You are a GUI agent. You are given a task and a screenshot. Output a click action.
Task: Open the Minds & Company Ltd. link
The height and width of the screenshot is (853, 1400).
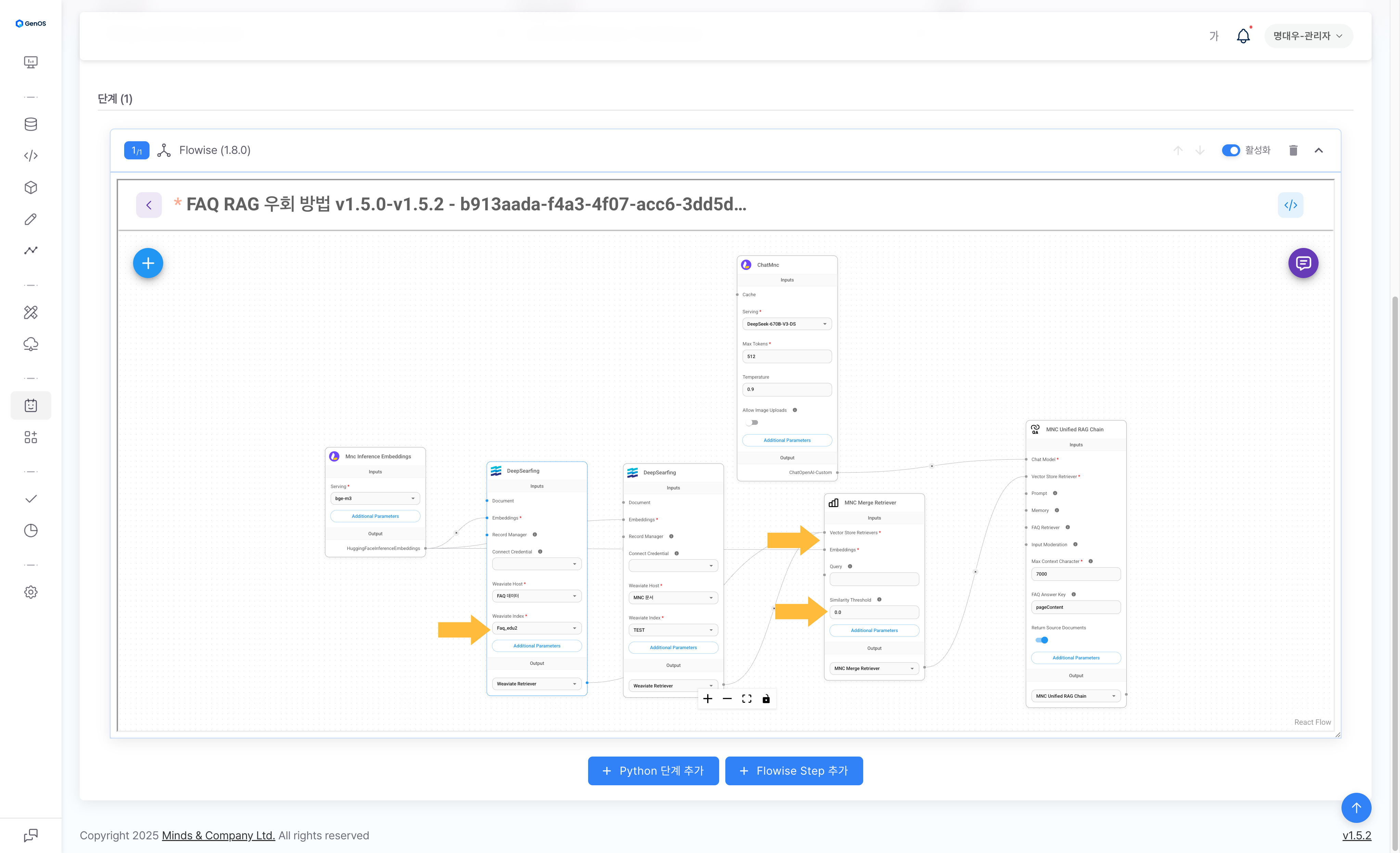coord(218,836)
